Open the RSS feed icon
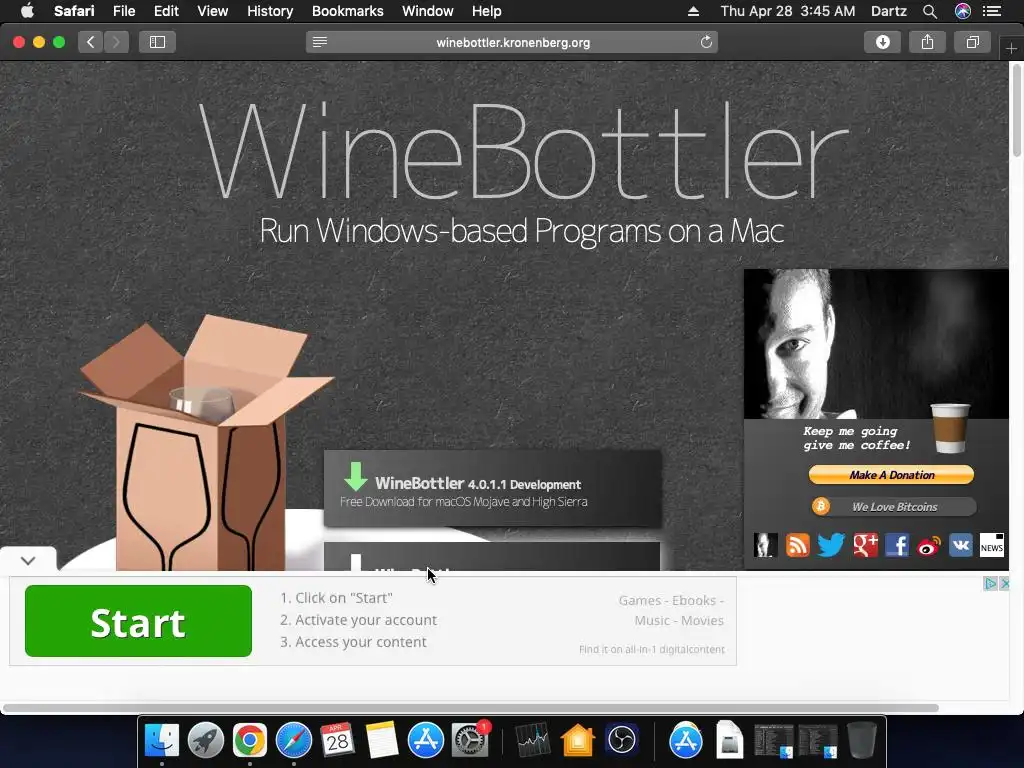1024x768 pixels. coord(797,545)
